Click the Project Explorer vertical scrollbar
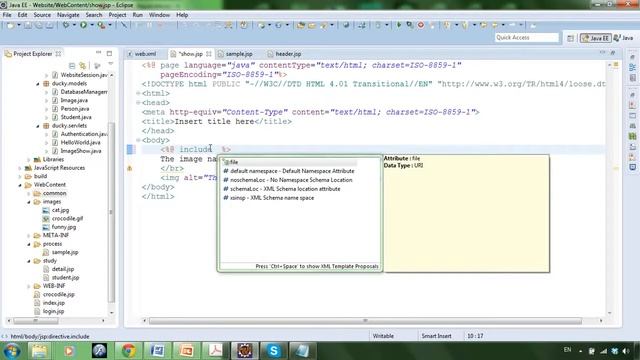 [x=111, y=212]
